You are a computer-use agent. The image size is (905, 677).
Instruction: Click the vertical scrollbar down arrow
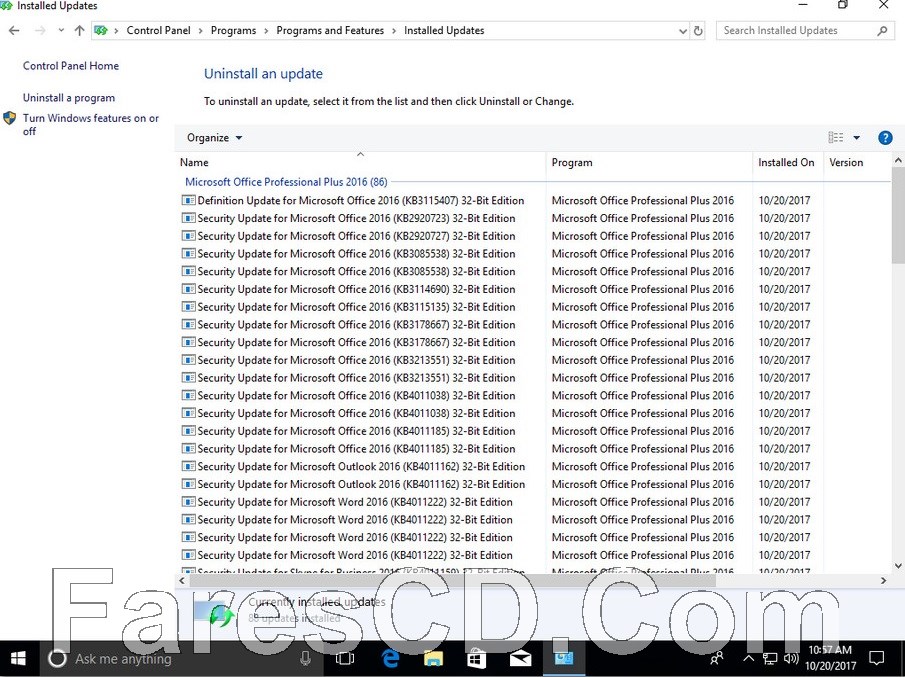coord(897,566)
